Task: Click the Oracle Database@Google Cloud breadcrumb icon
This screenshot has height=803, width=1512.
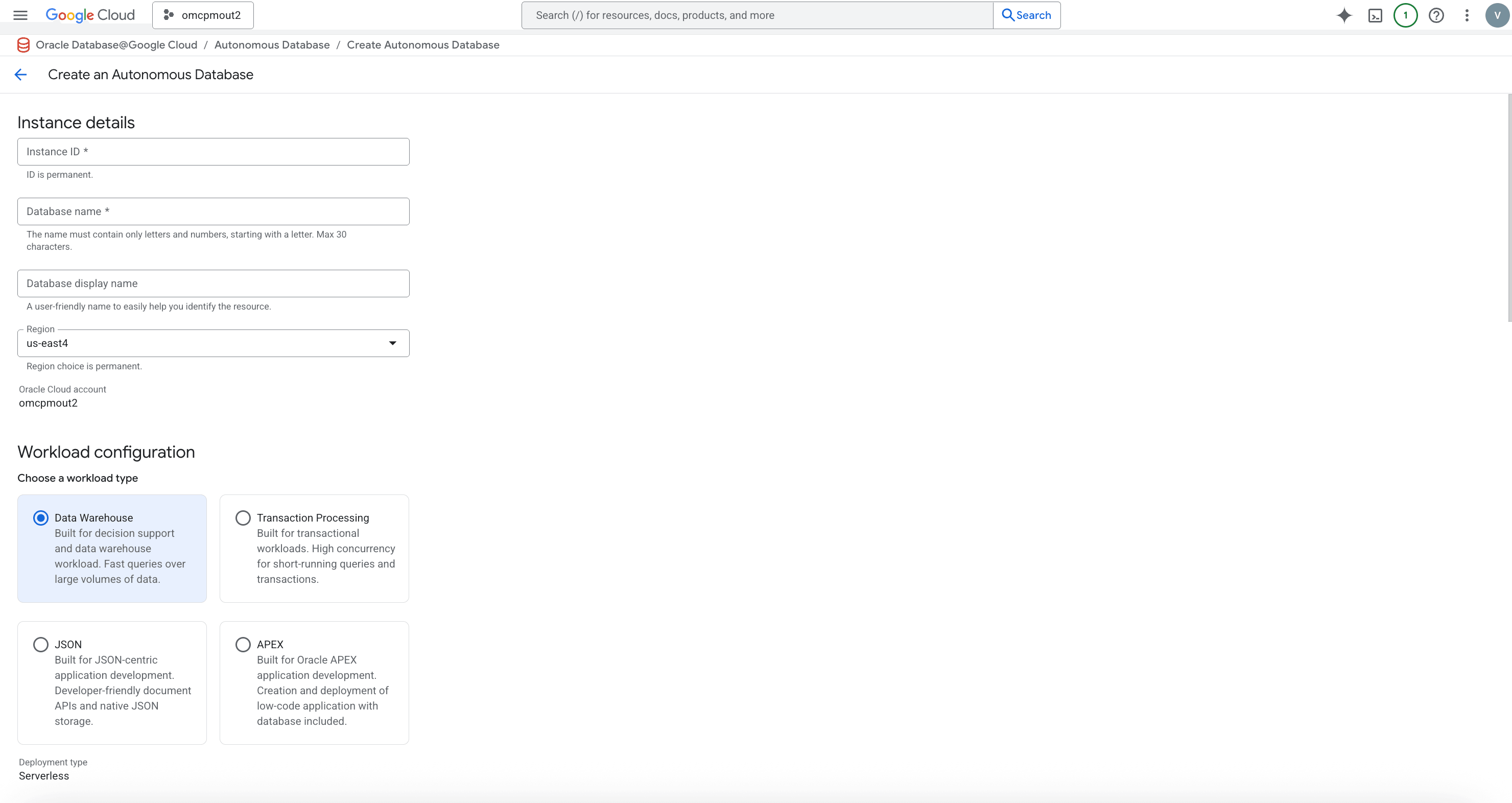Action: pos(23,44)
